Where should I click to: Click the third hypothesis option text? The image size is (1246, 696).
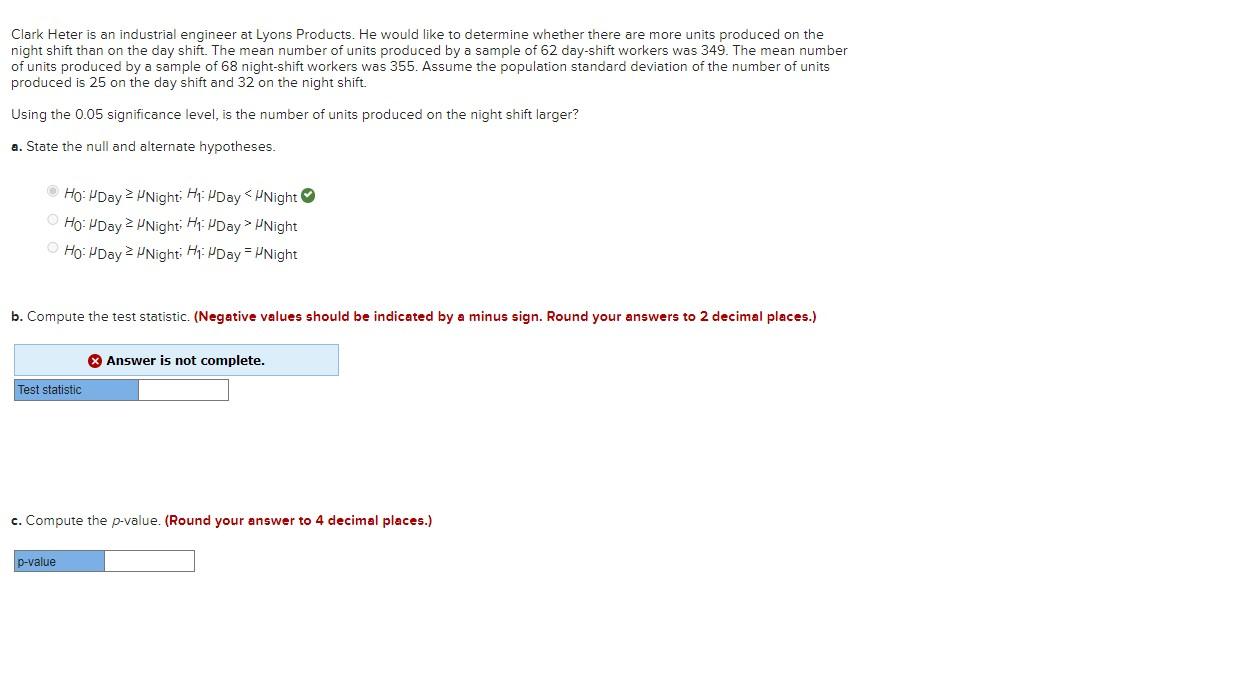tap(180, 253)
